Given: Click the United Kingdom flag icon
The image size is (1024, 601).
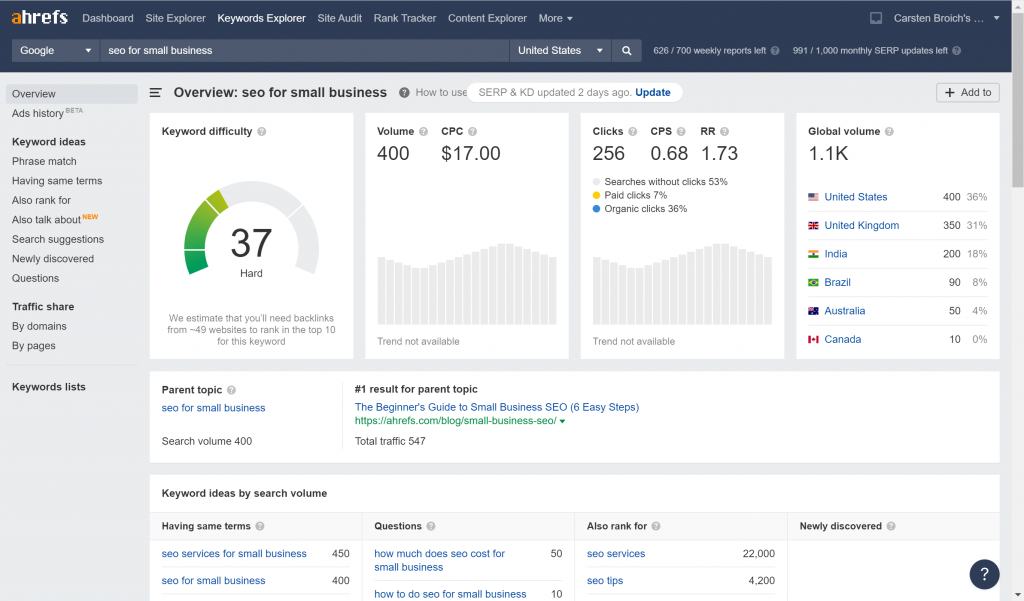Looking at the screenshot, I should coord(813,225).
